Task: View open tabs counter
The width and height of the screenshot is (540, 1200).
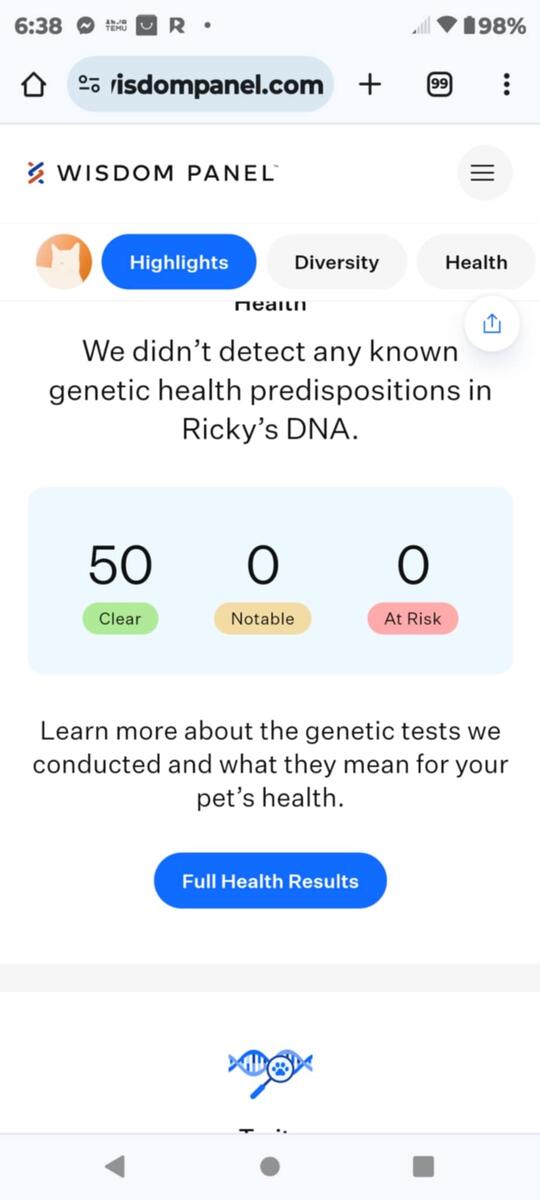Action: 439,85
